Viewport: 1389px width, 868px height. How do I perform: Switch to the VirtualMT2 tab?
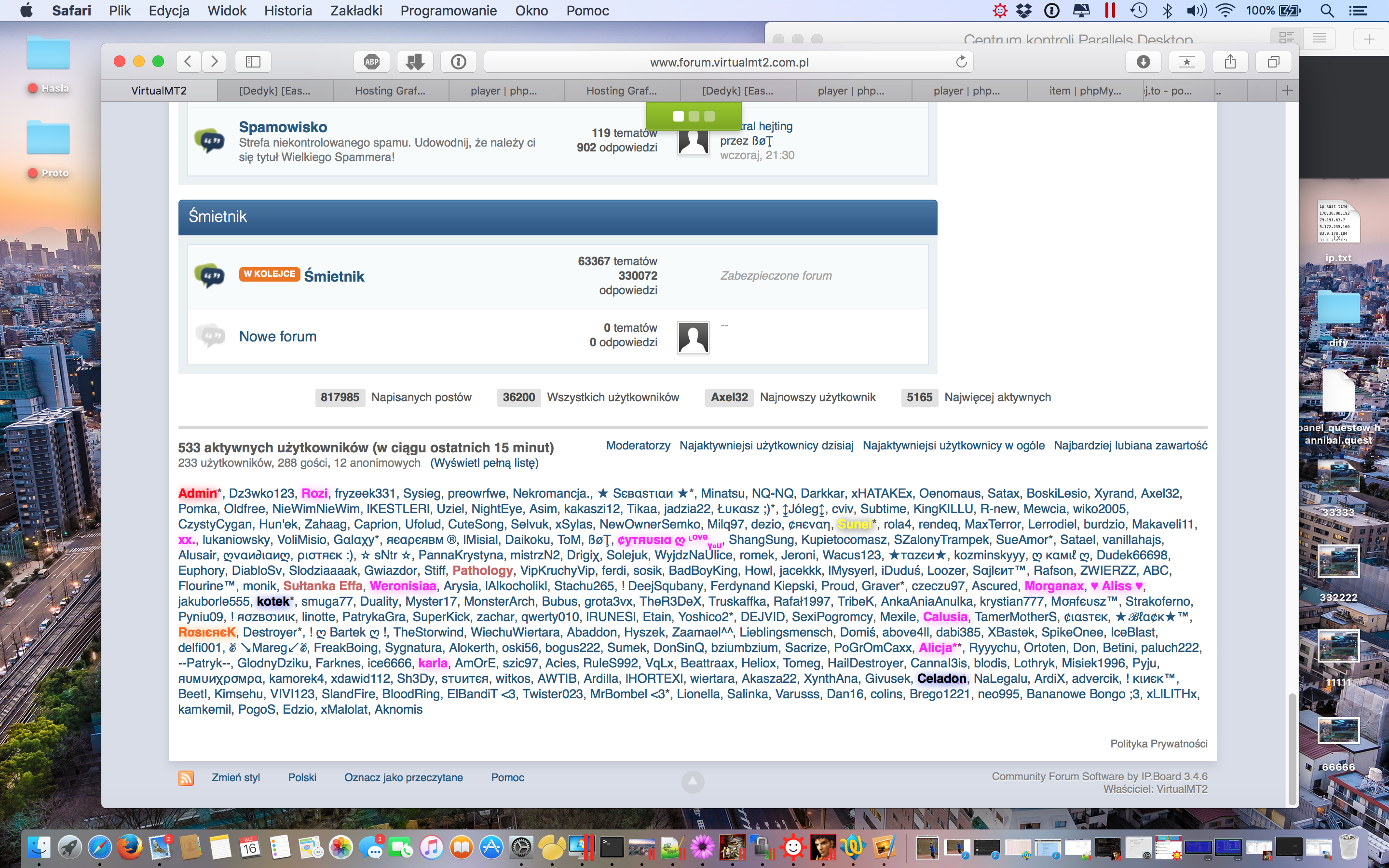click(159, 90)
